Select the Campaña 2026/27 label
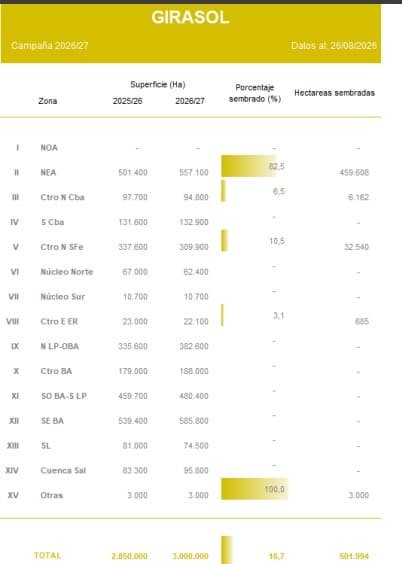 (50, 46)
